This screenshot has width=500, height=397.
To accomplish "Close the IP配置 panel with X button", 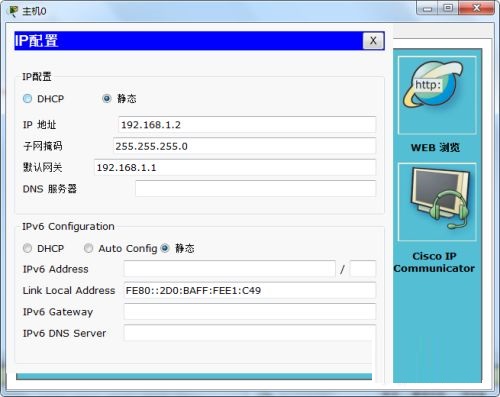I will 373,41.
